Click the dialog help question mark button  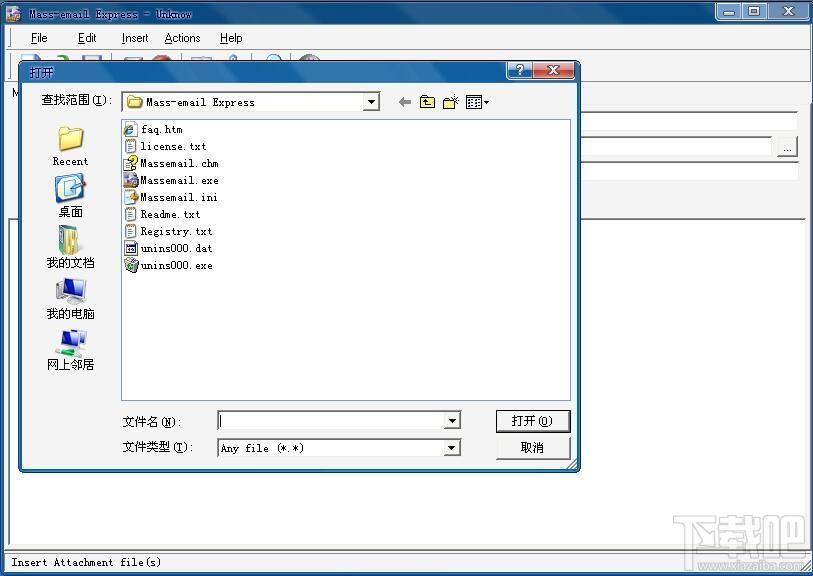(x=520, y=71)
